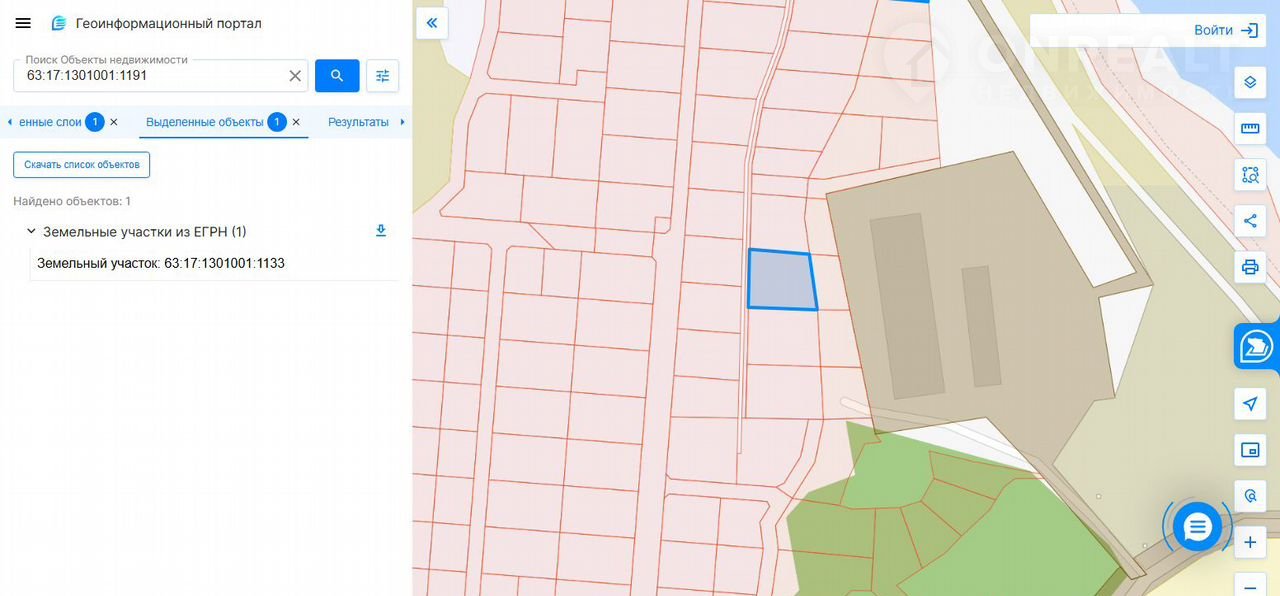Select the ruler measurement tool

1249,128
